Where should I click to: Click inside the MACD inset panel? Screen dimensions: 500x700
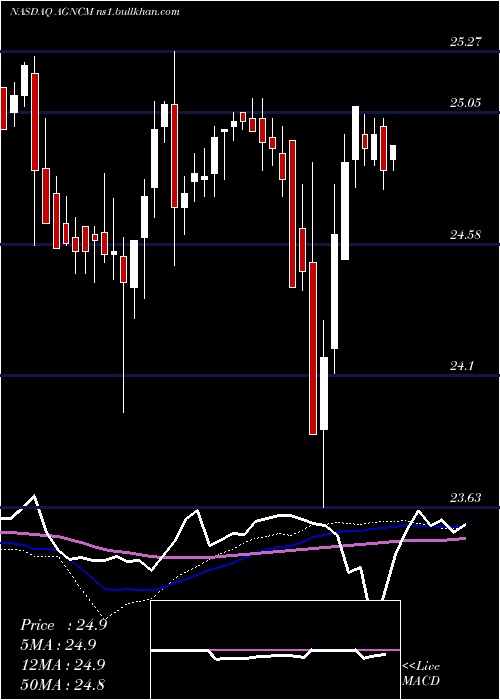point(275,650)
